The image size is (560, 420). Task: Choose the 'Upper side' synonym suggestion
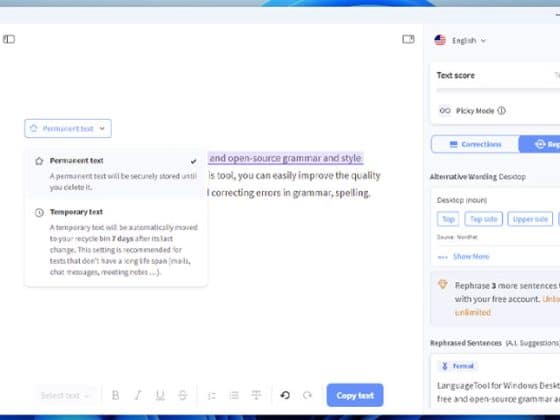coord(530,219)
